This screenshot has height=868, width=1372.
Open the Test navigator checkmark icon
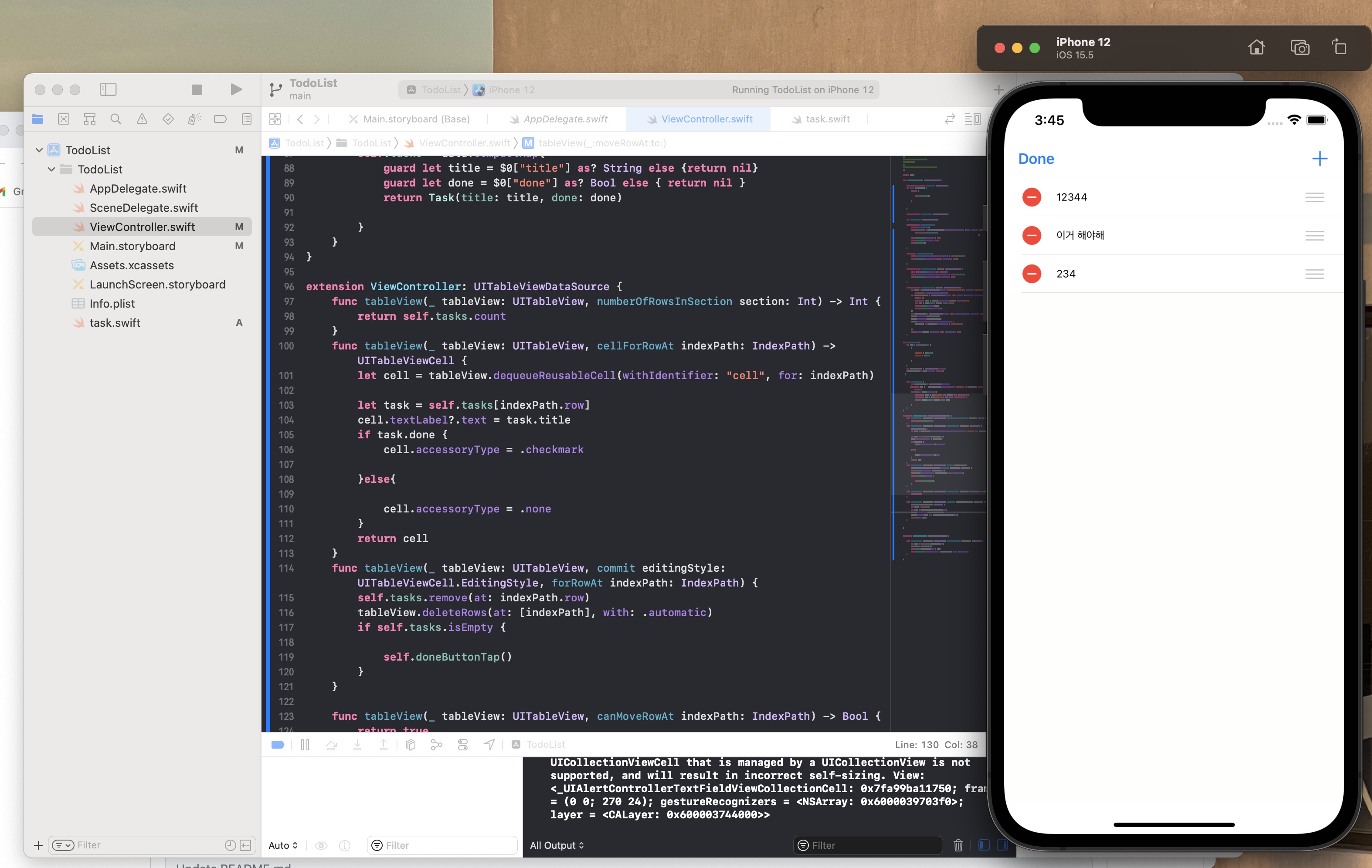167,119
